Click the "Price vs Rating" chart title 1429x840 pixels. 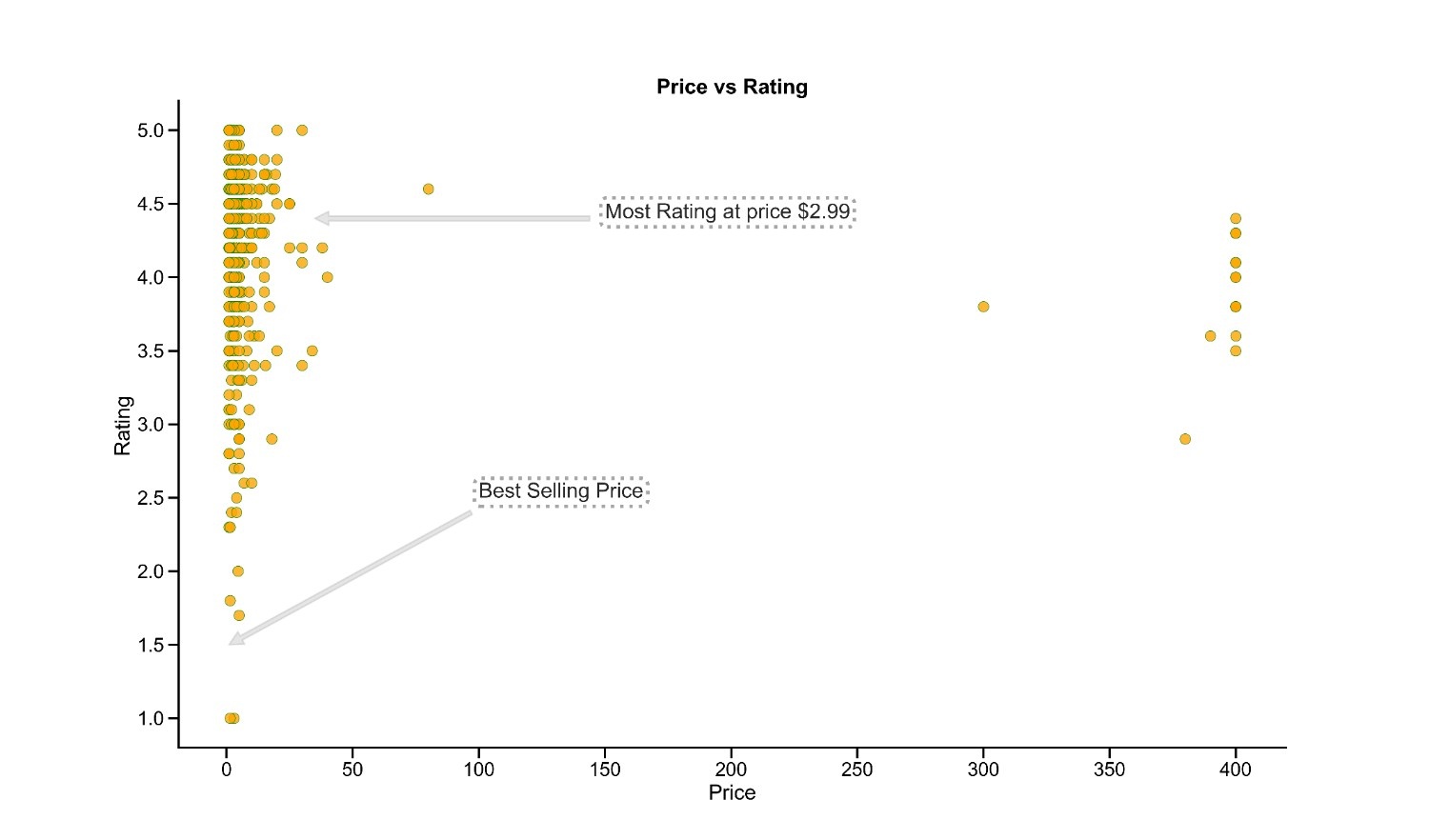tap(732, 87)
